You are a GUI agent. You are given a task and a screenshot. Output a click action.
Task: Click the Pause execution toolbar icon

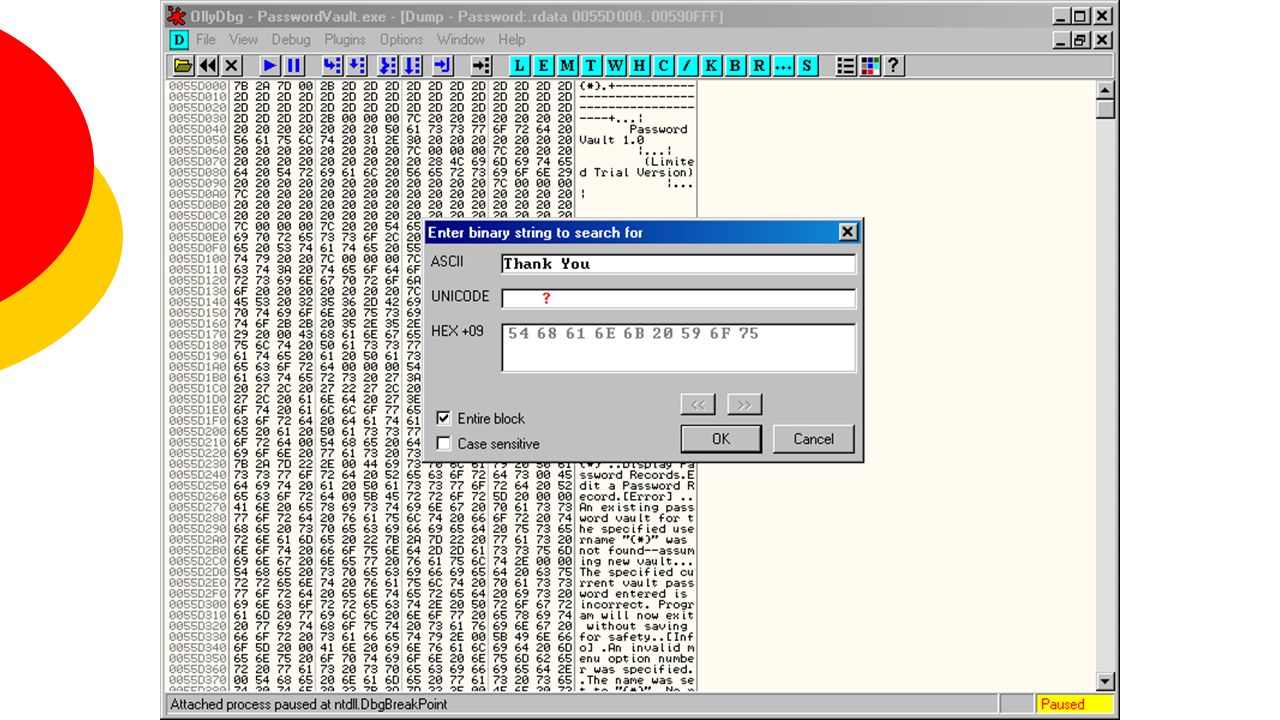pyautogui.click(x=294, y=65)
